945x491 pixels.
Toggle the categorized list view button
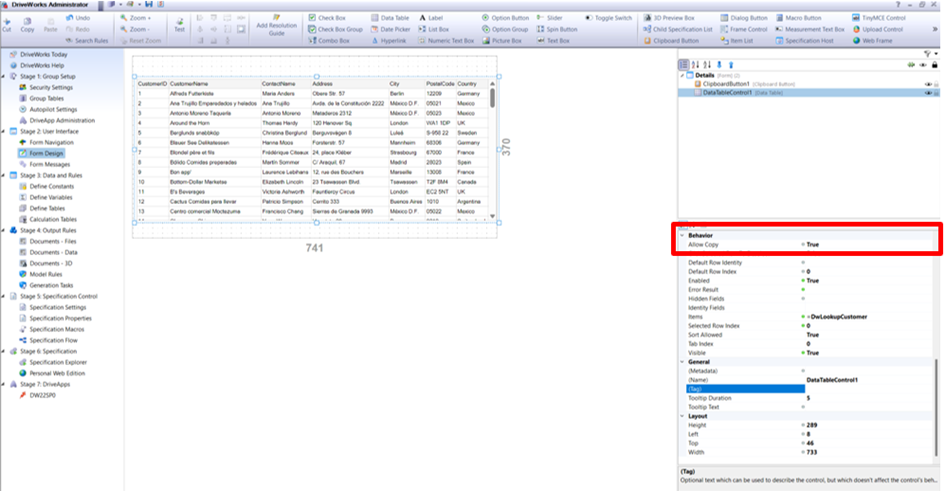pos(683,64)
